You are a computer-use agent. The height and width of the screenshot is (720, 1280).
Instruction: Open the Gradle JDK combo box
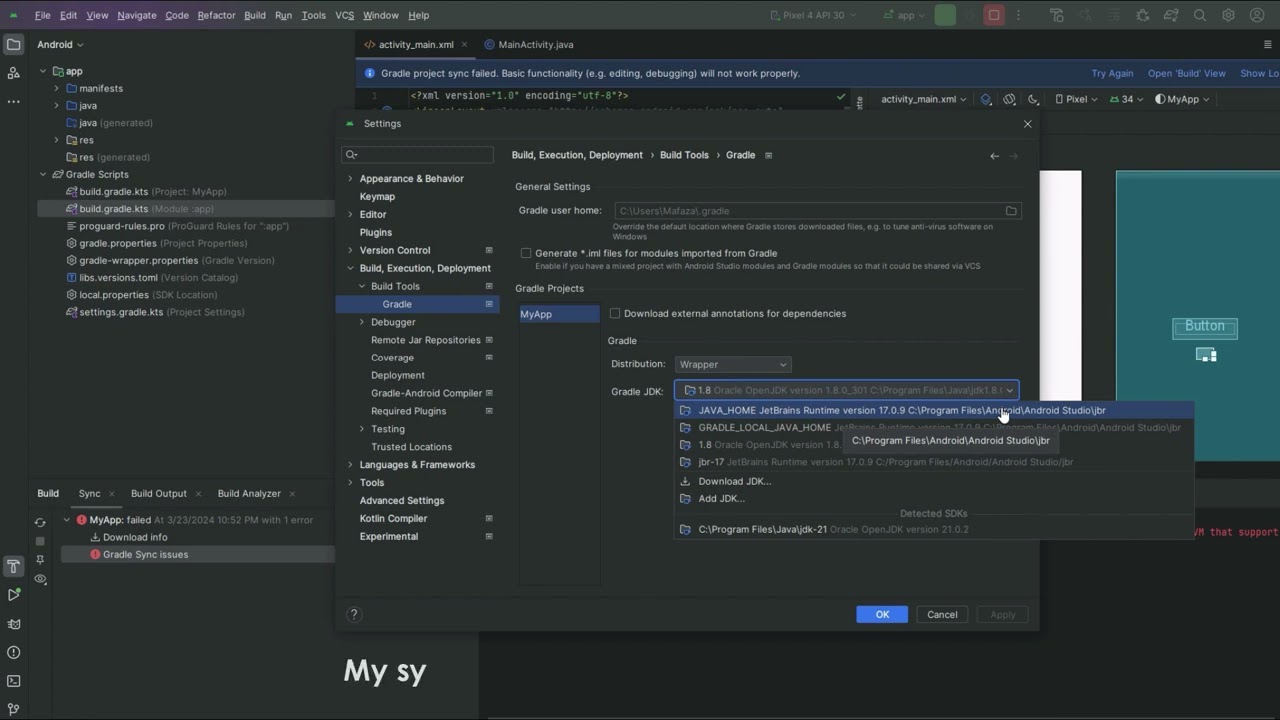(x=847, y=390)
